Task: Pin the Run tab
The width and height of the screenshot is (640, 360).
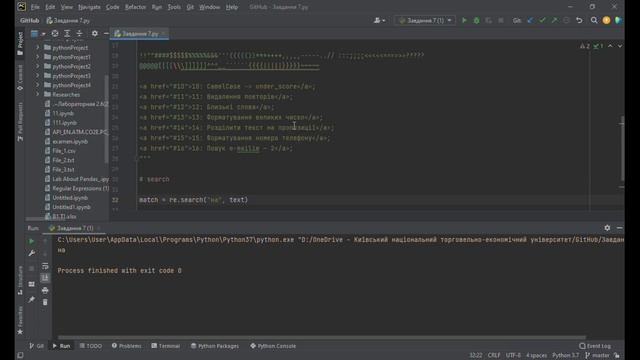Action: coord(31,300)
